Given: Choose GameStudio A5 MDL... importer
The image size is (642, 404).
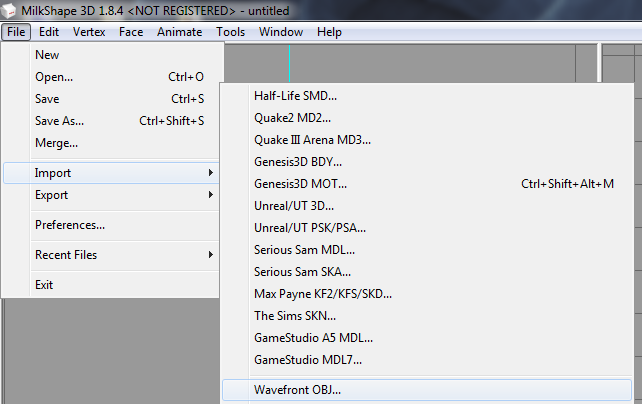Looking at the screenshot, I should click(427, 338).
